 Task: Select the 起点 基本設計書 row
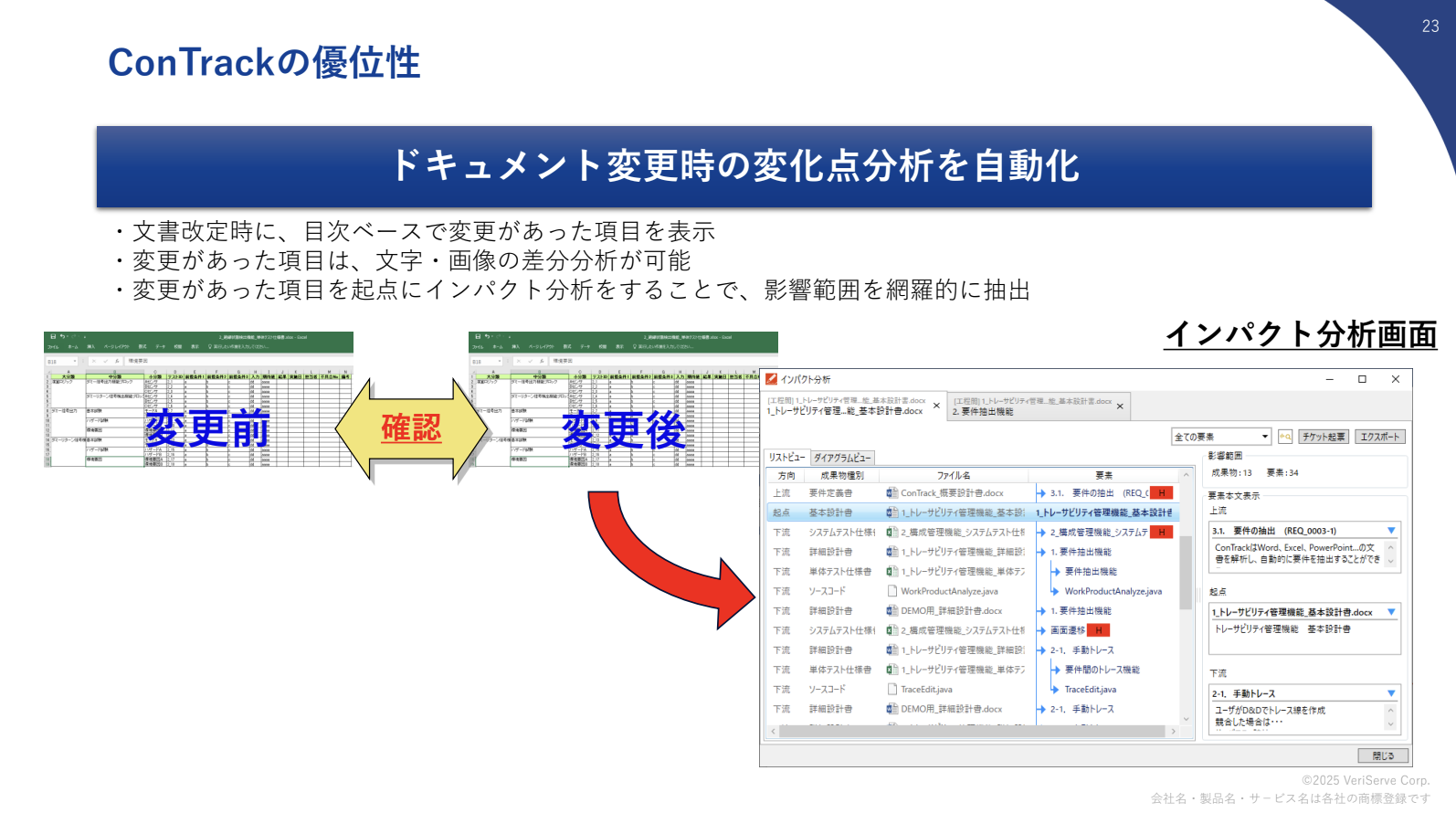point(973,512)
